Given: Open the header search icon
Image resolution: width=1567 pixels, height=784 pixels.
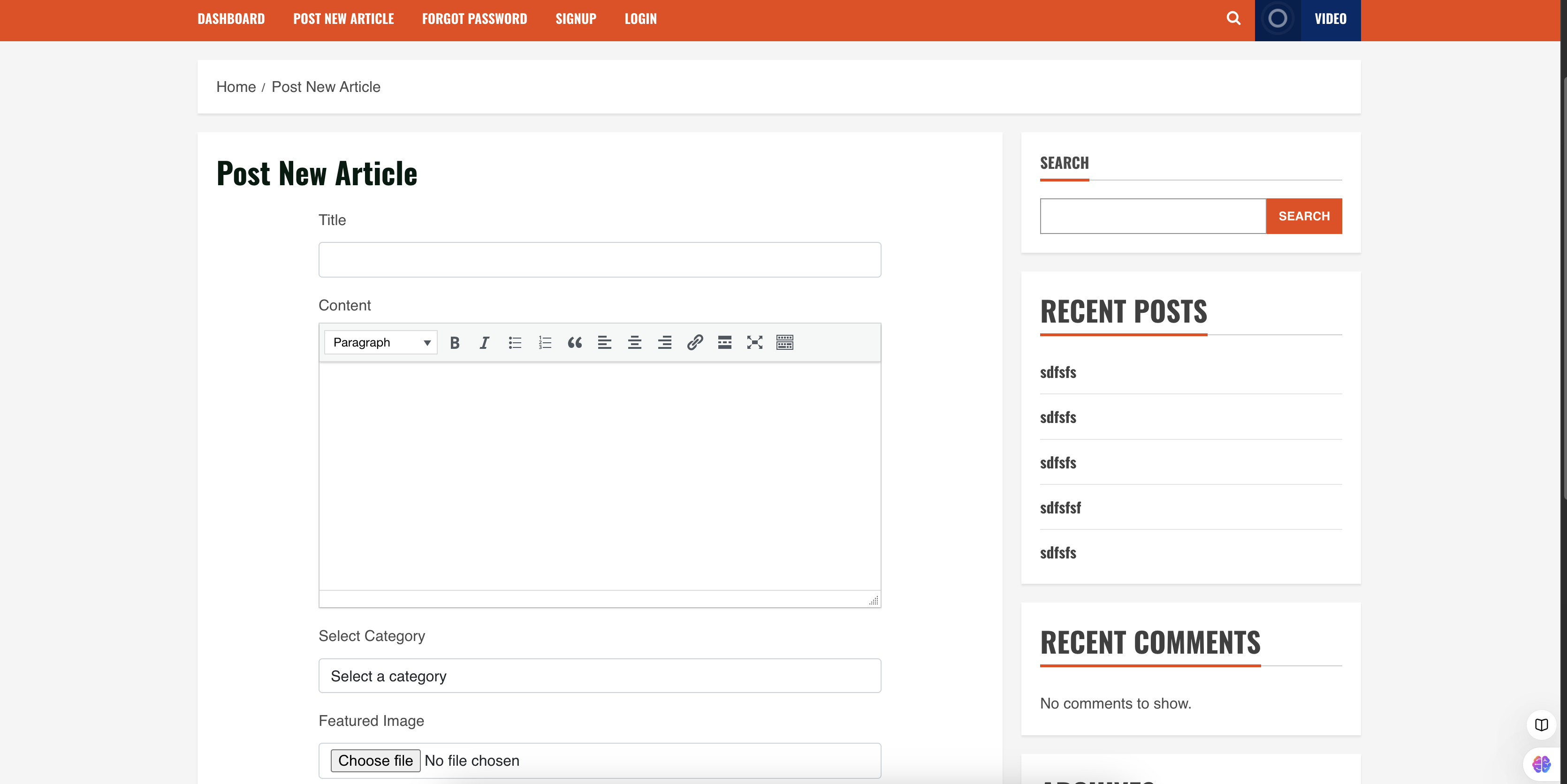Looking at the screenshot, I should click(1233, 18).
